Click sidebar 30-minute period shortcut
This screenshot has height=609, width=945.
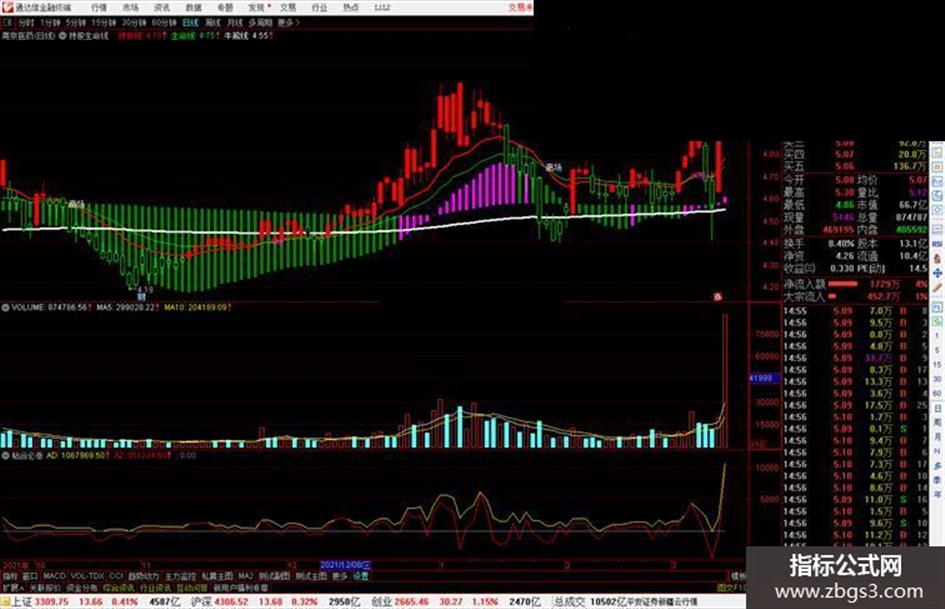tap(938, 379)
